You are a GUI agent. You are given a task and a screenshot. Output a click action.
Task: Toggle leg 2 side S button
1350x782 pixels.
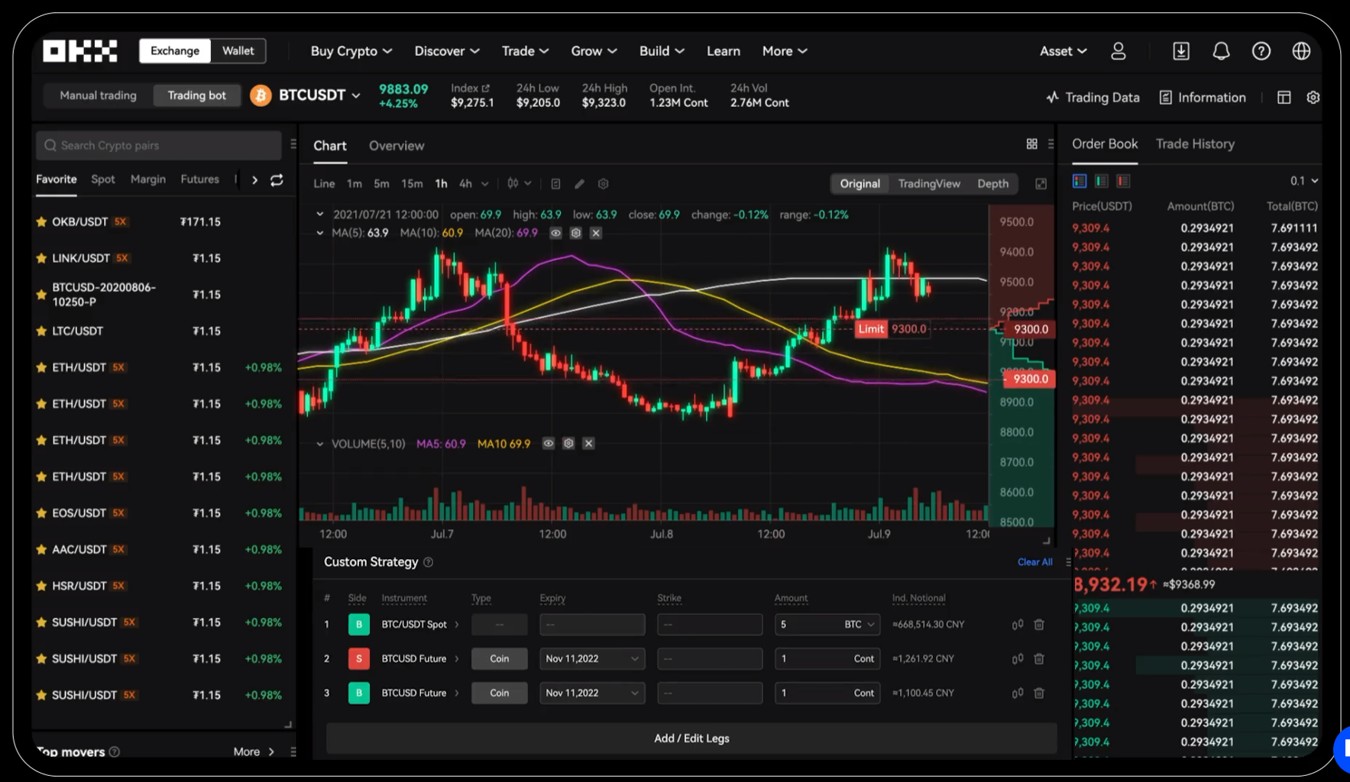[358, 659]
